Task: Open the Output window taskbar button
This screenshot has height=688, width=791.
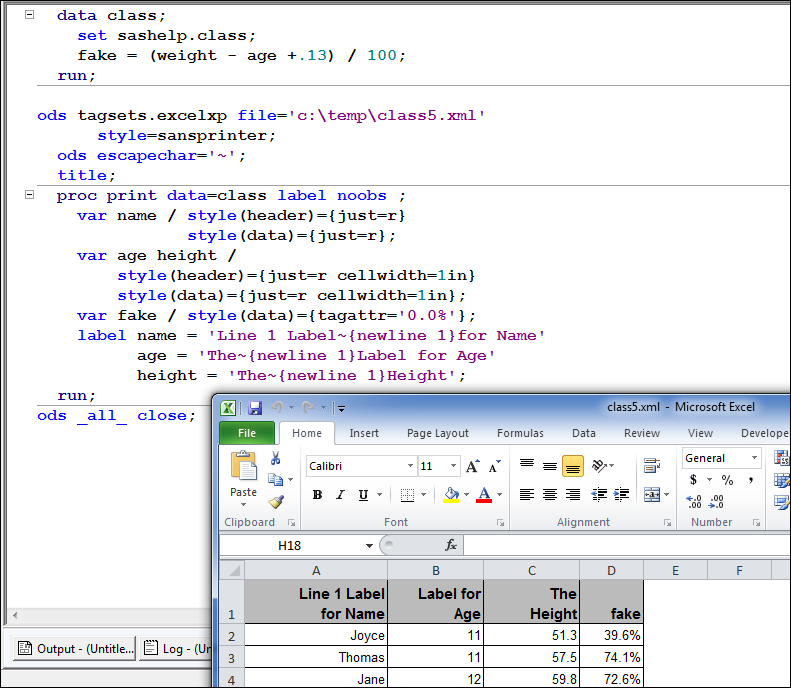Action: point(74,649)
